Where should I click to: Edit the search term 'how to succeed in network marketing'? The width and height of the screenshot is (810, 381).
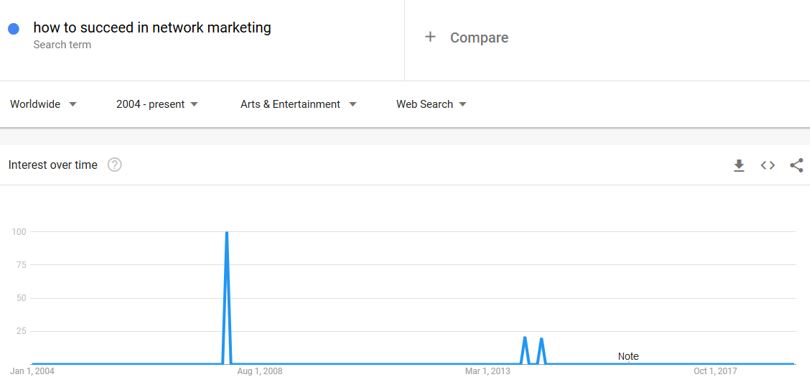tap(152, 27)
